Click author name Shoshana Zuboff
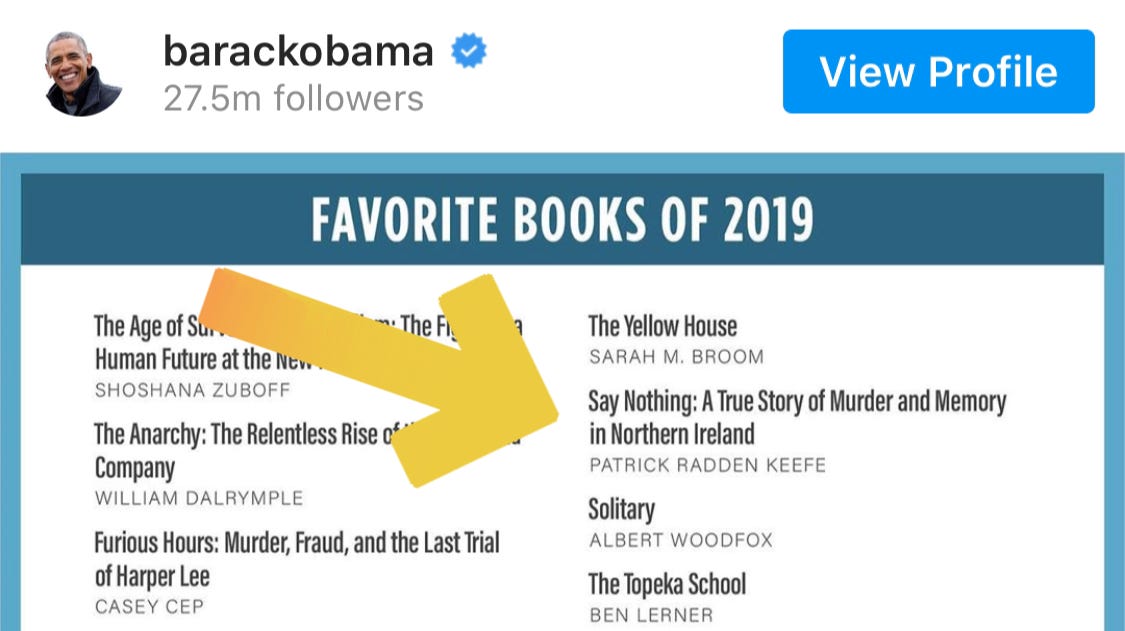Image resolution: width=1125 pixels, height=631 pixels. tap(192, 390)
